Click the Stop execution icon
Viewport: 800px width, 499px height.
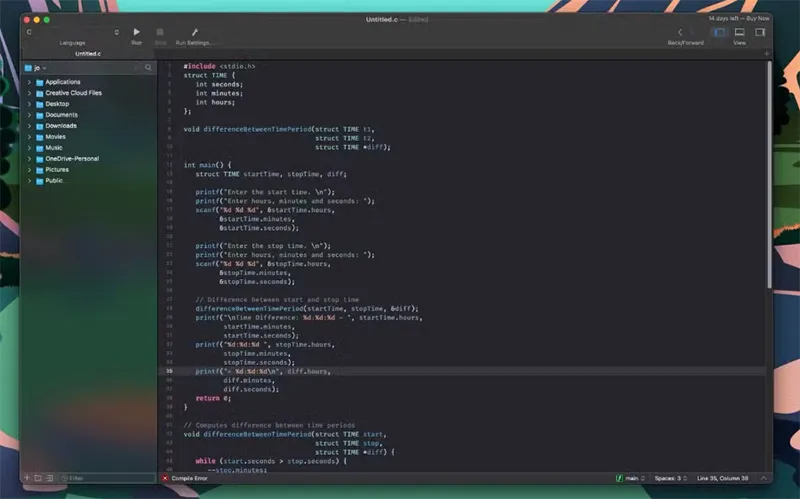pyautogui.click(x=160, y=32)
